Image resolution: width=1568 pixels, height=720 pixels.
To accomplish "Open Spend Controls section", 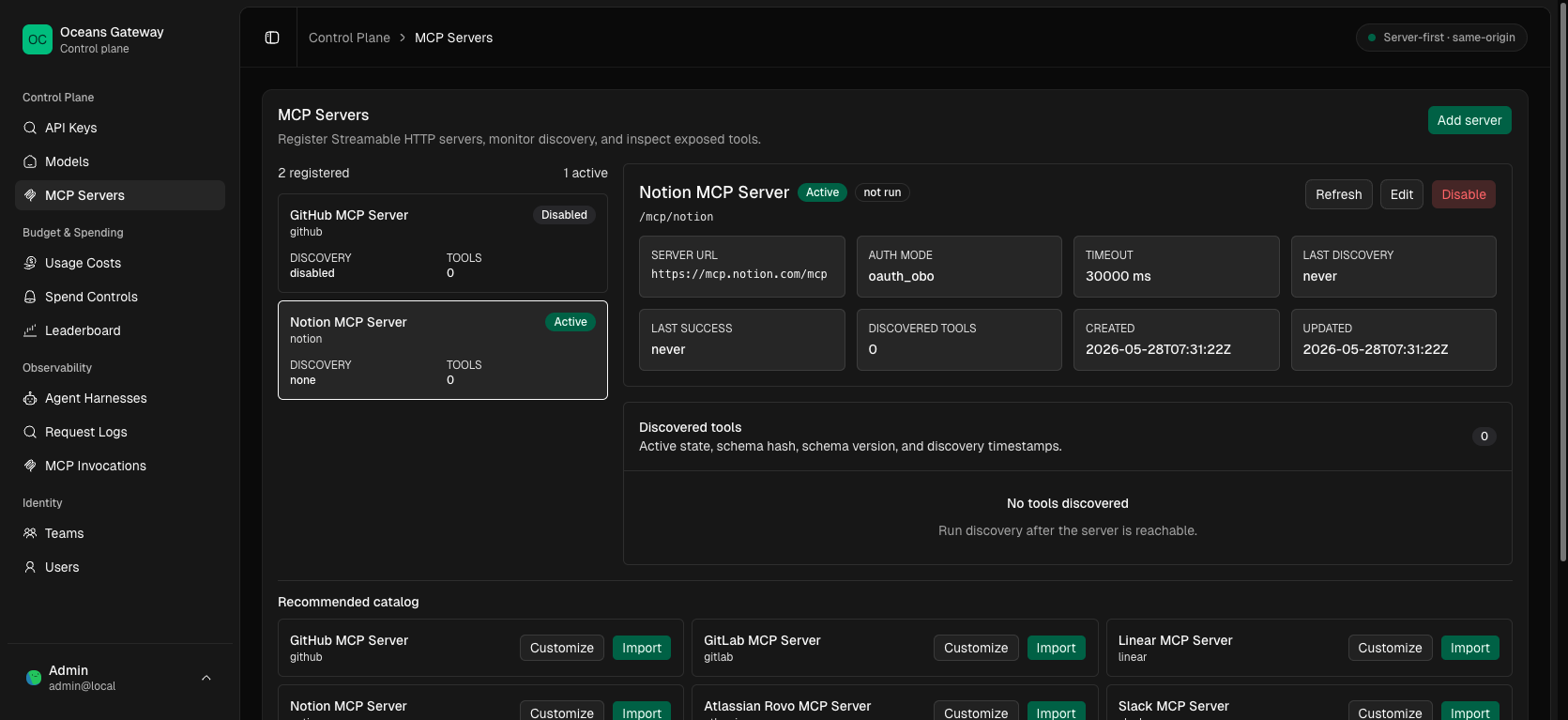I will click(120, 297).
